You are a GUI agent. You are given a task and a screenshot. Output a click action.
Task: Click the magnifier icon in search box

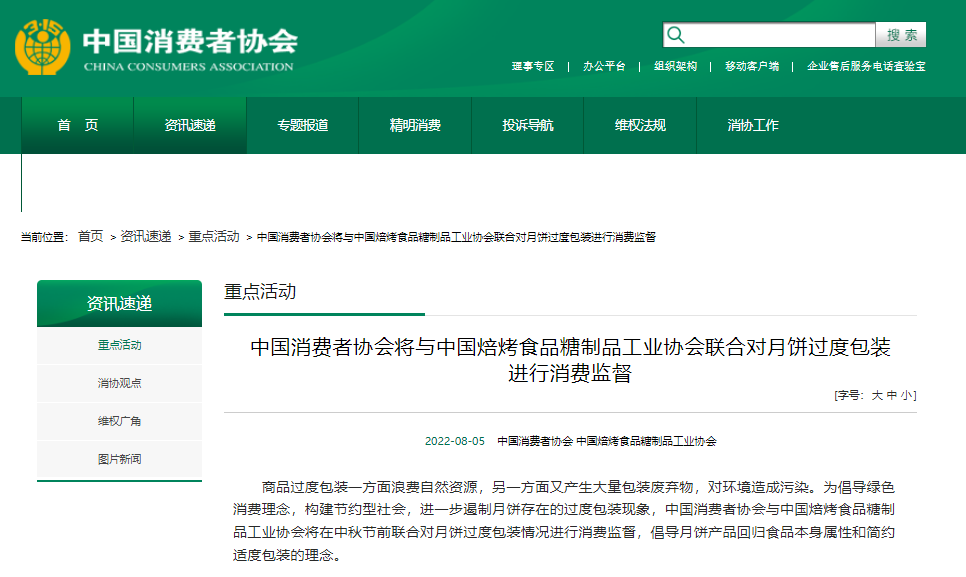676,35
